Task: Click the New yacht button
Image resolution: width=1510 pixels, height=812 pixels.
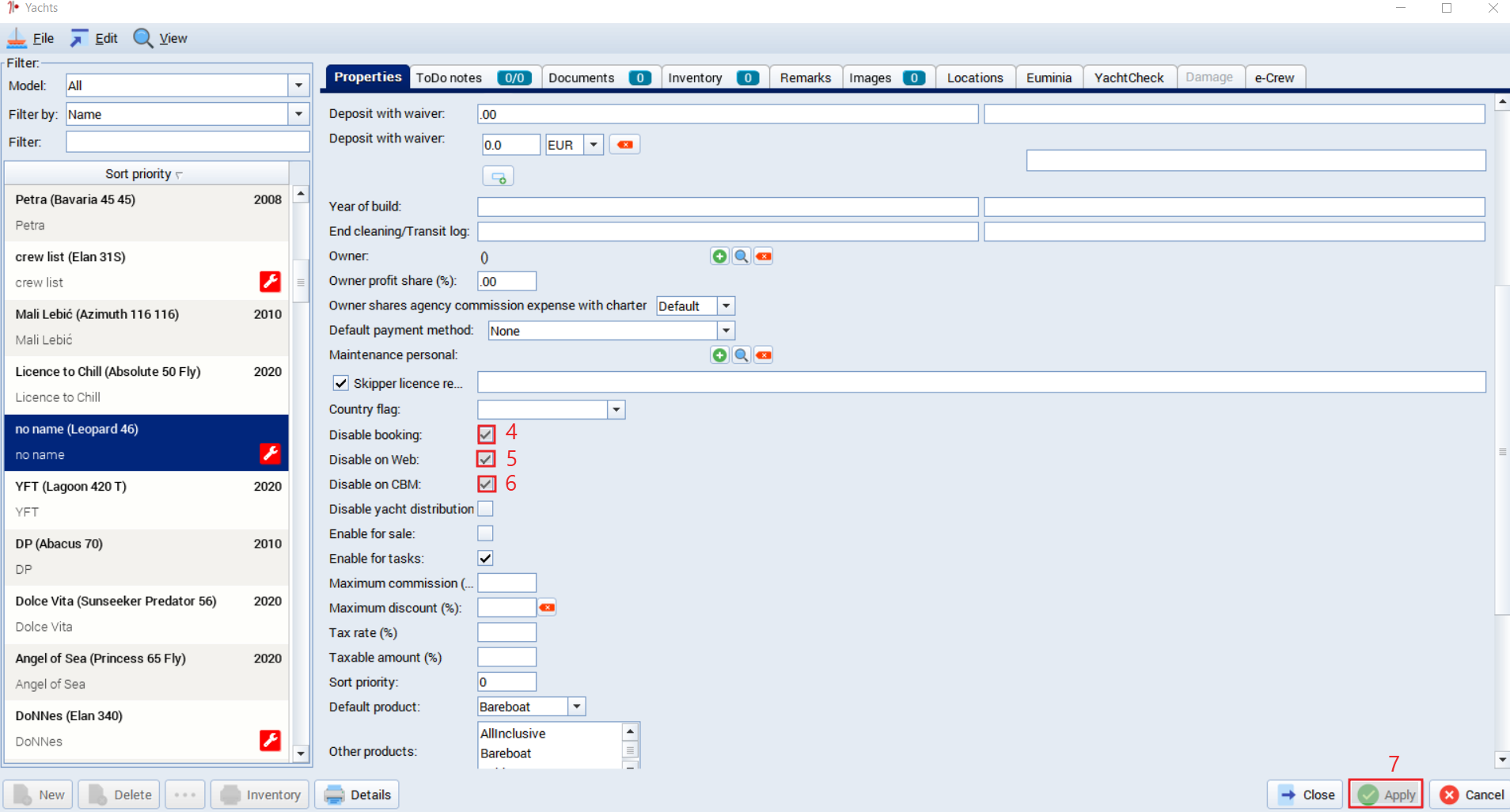Action: point(38,795)
